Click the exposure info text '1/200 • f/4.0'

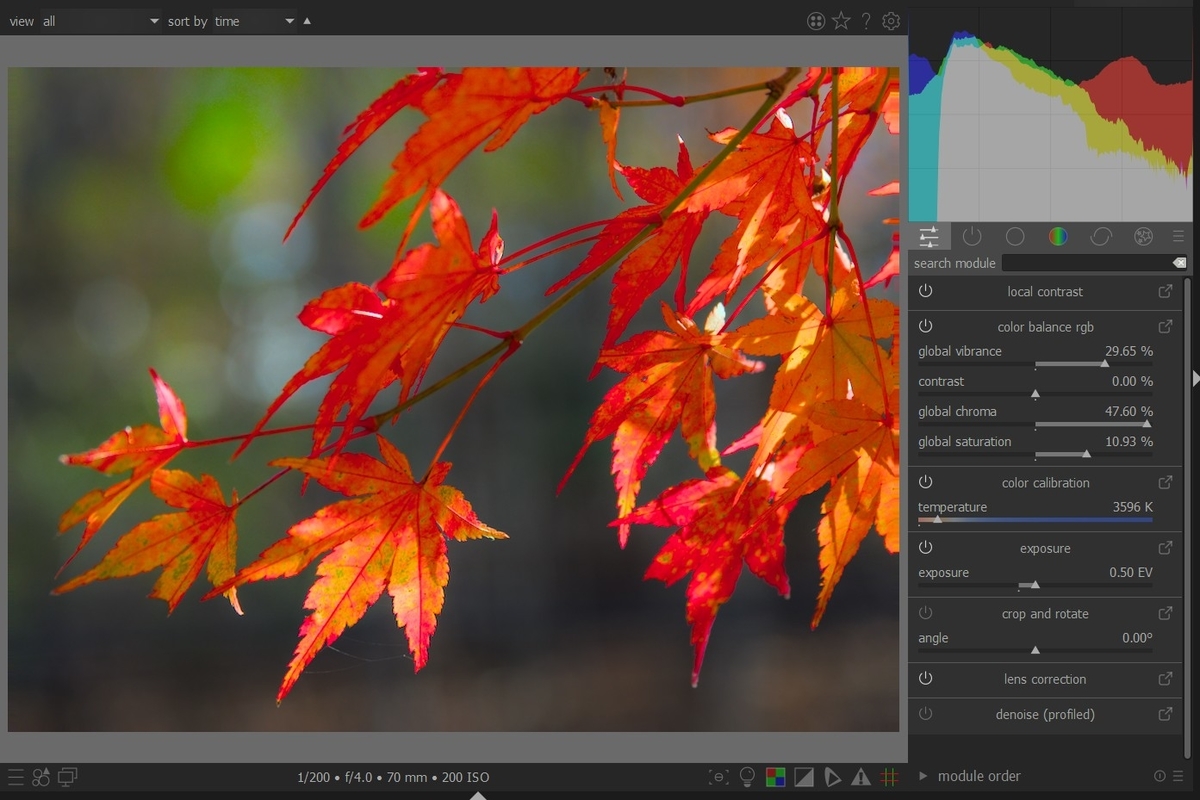click(x=346, y=777)
